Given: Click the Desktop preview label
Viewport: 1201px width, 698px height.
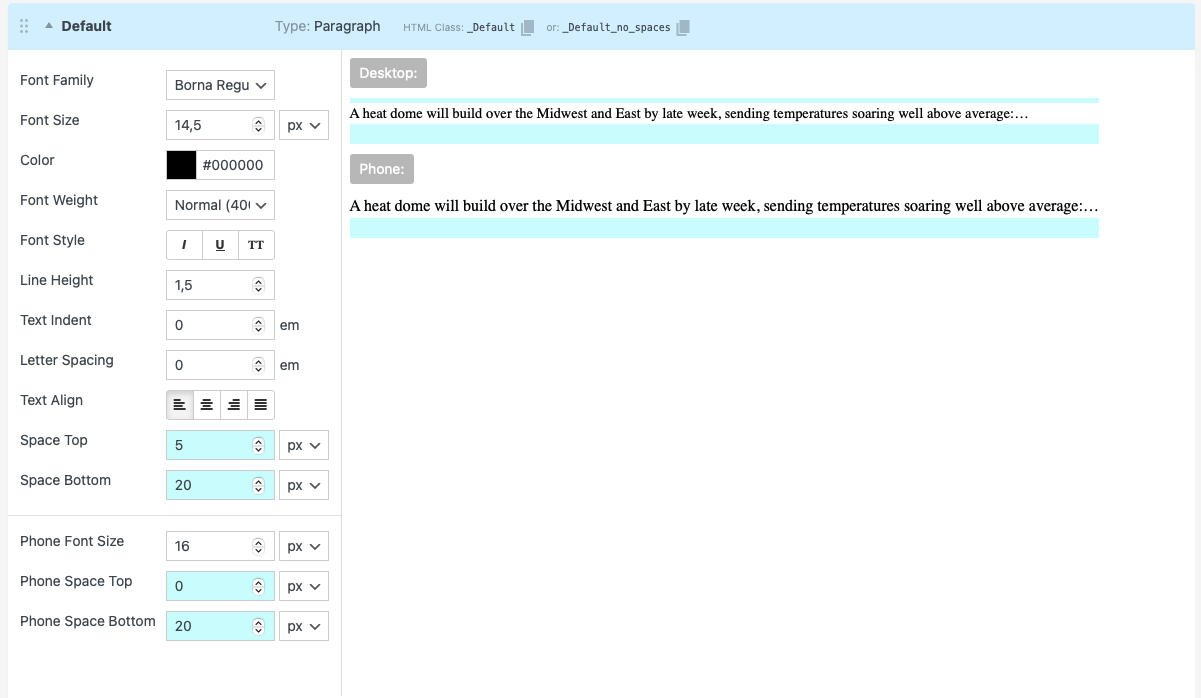Looking at the screenshot, I should pos(388,73).
